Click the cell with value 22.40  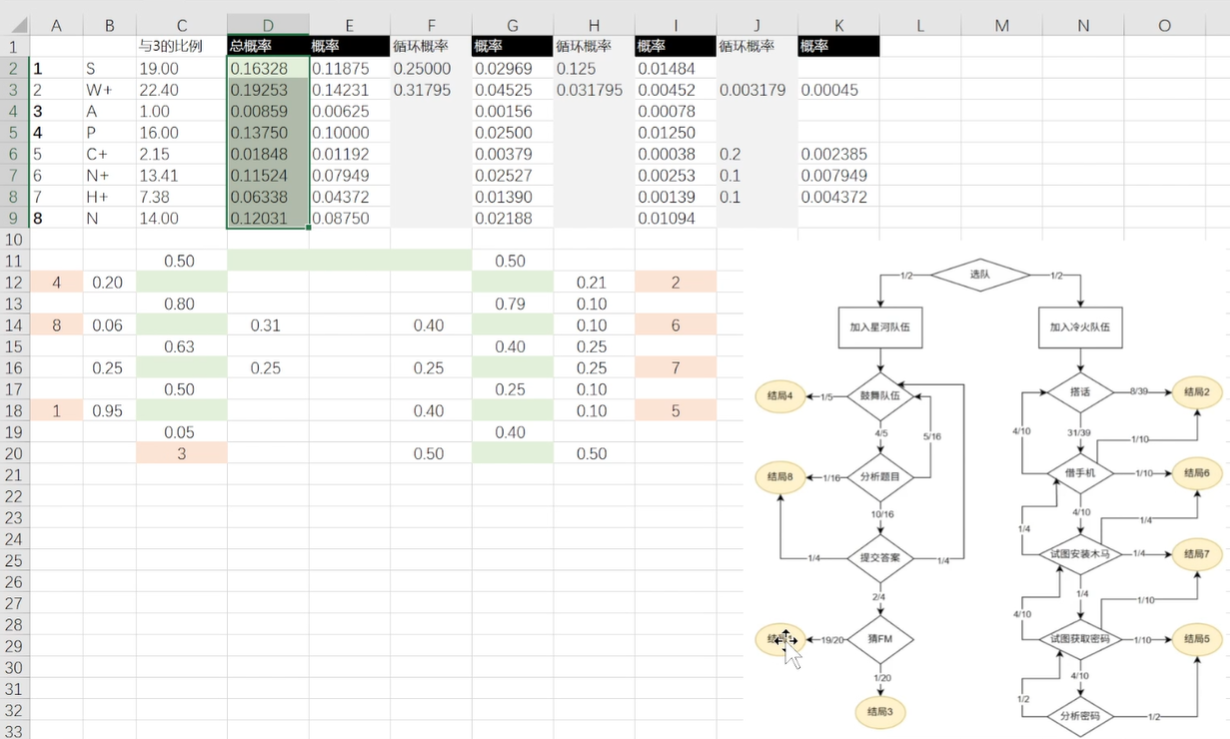[x=181, y=90]
